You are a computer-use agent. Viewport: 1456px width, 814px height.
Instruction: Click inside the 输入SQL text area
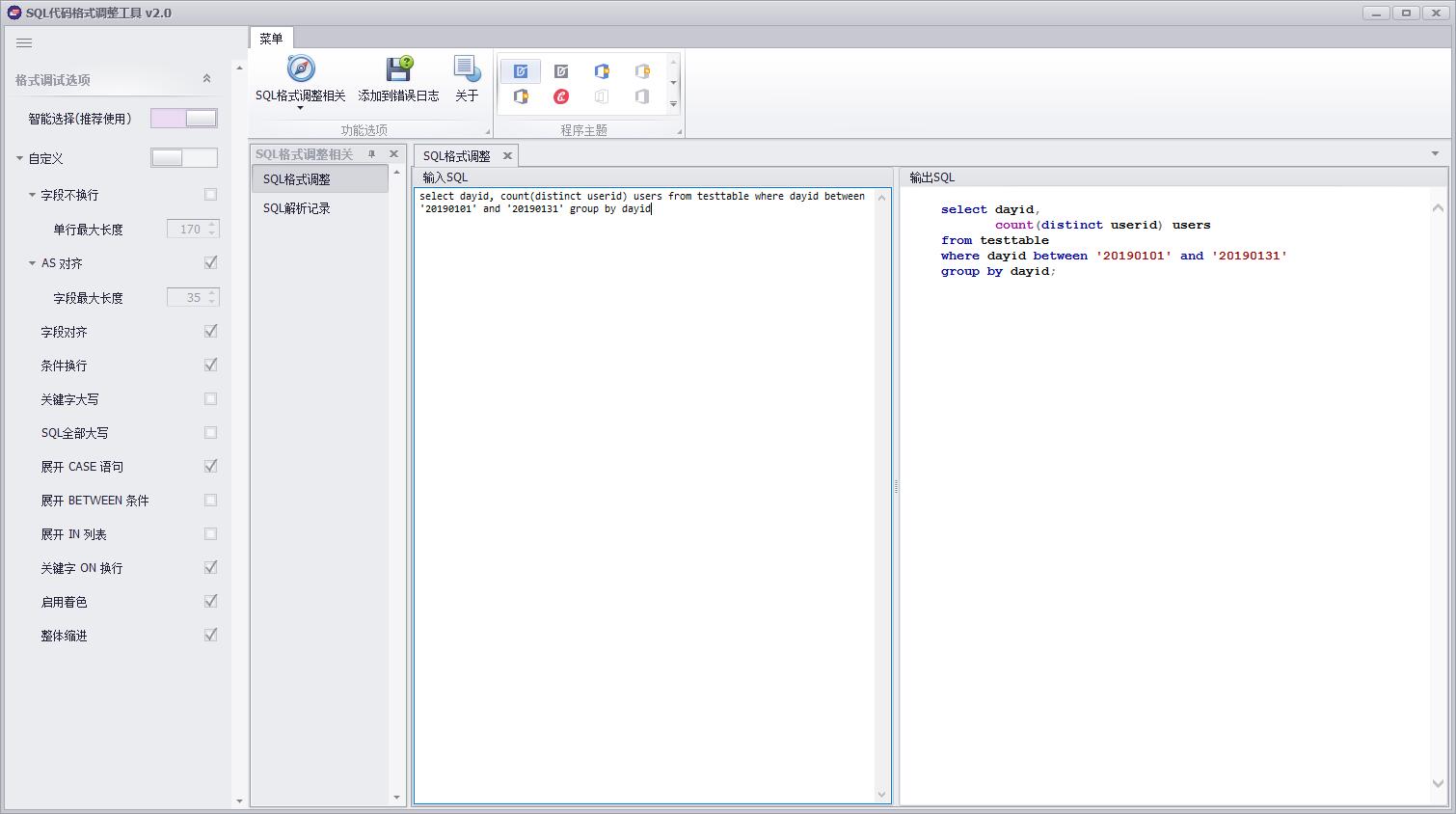pyautogui.click(x=644, y=496)
